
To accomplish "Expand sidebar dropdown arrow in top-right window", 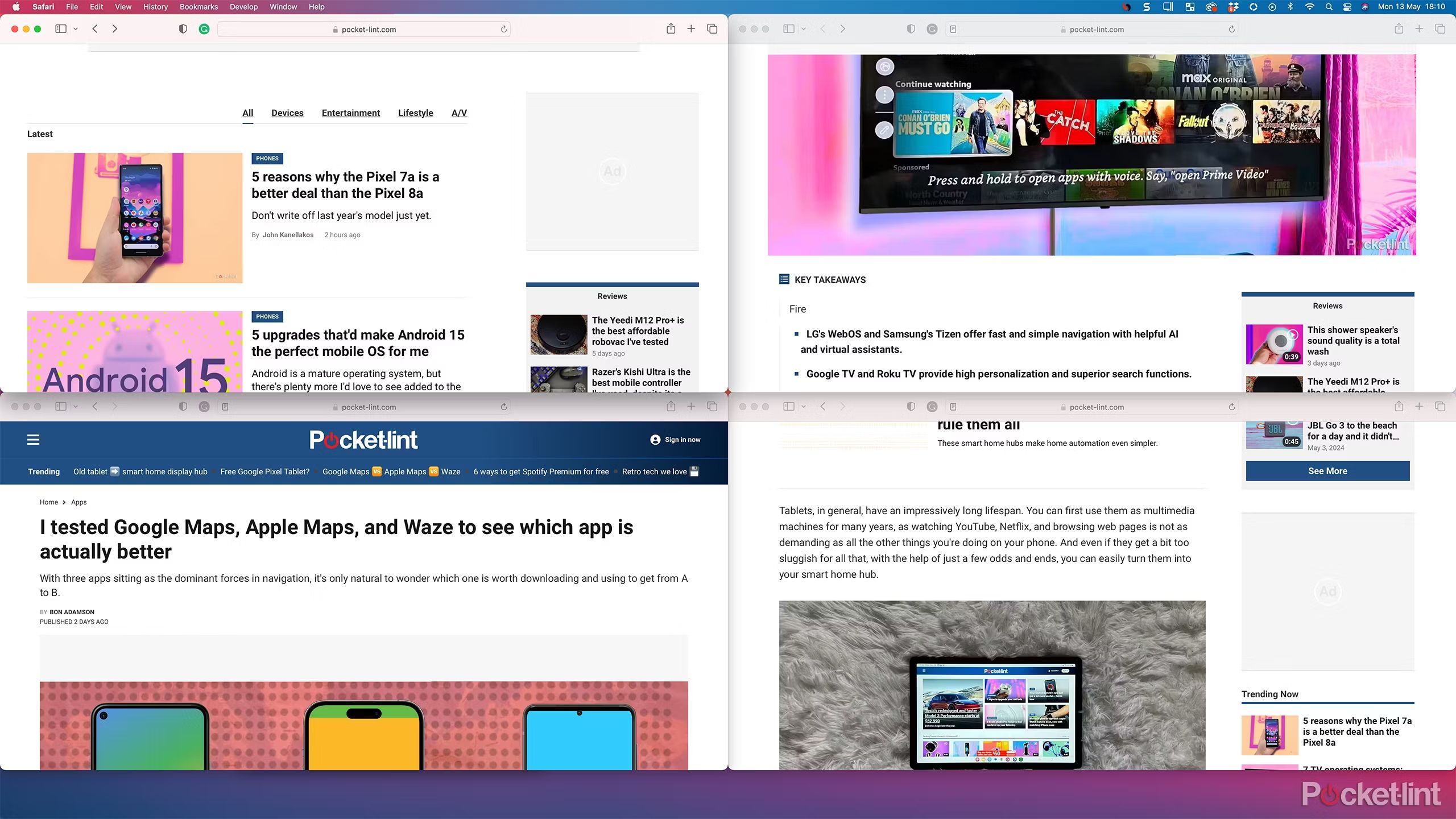I will (x=804, y=29).
